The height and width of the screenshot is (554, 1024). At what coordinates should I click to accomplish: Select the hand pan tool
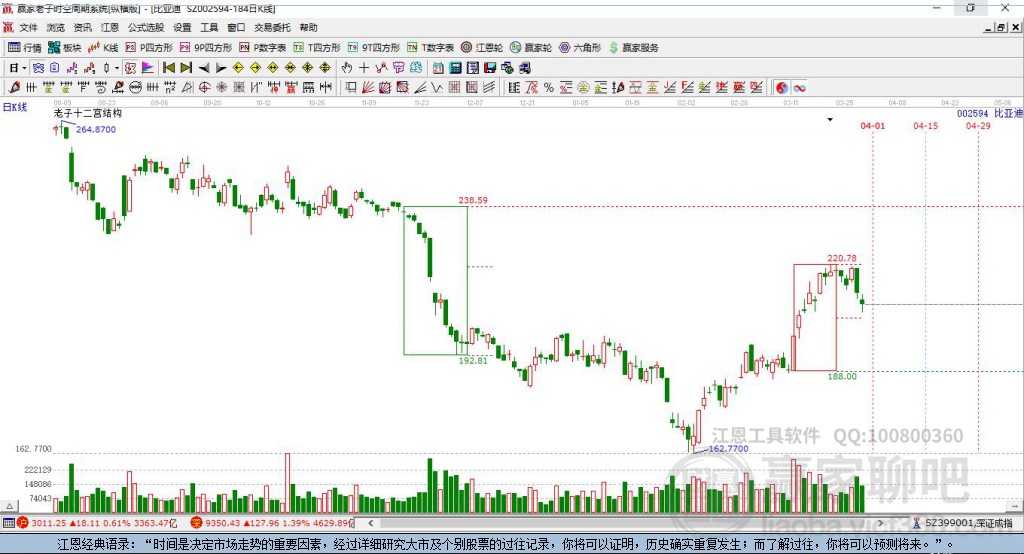(347, 68)
